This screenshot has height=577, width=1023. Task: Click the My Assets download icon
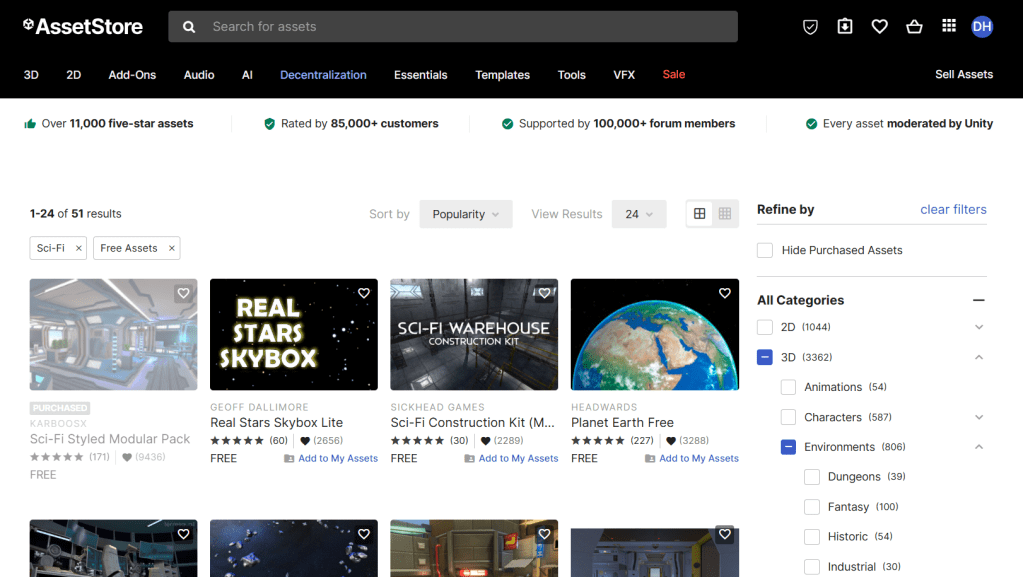coord(845,27)
